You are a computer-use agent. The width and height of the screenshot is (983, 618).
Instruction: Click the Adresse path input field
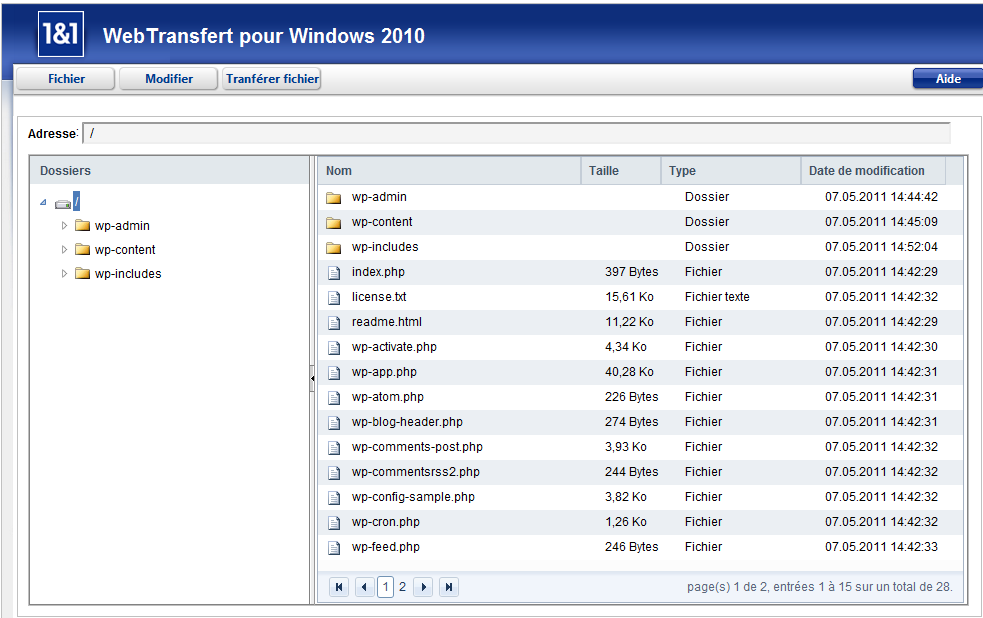coord(515,133)
